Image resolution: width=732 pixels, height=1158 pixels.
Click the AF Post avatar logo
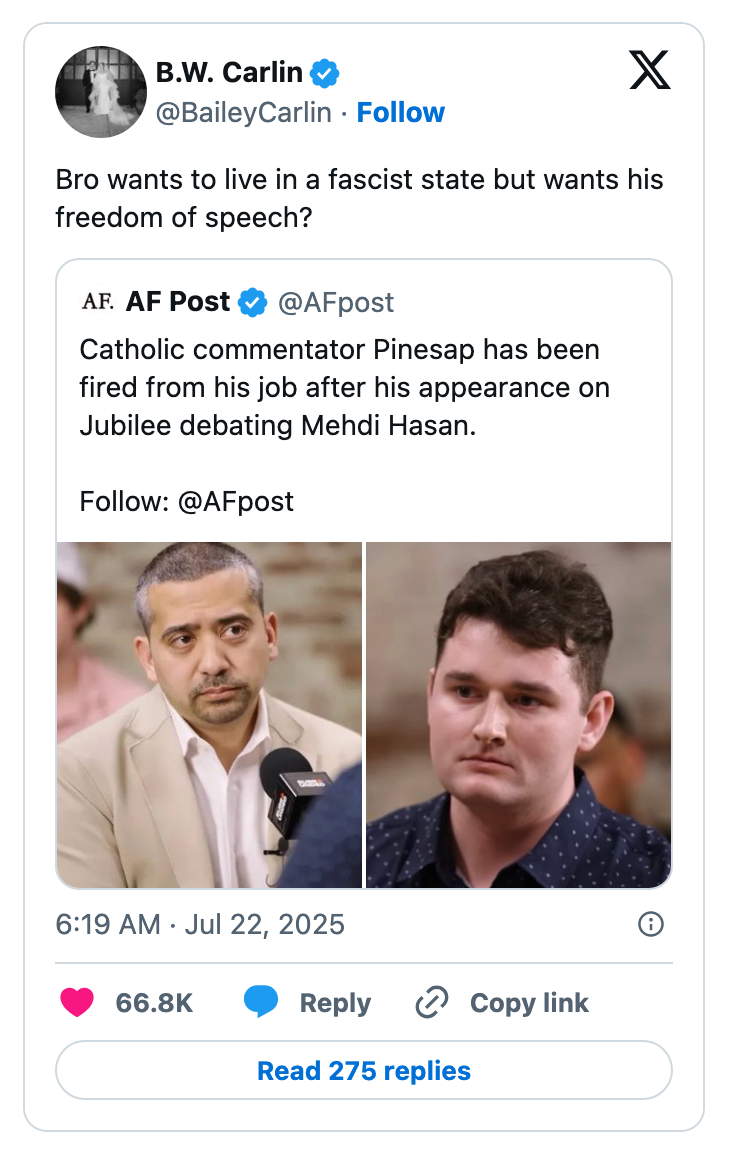click(97, 302)
